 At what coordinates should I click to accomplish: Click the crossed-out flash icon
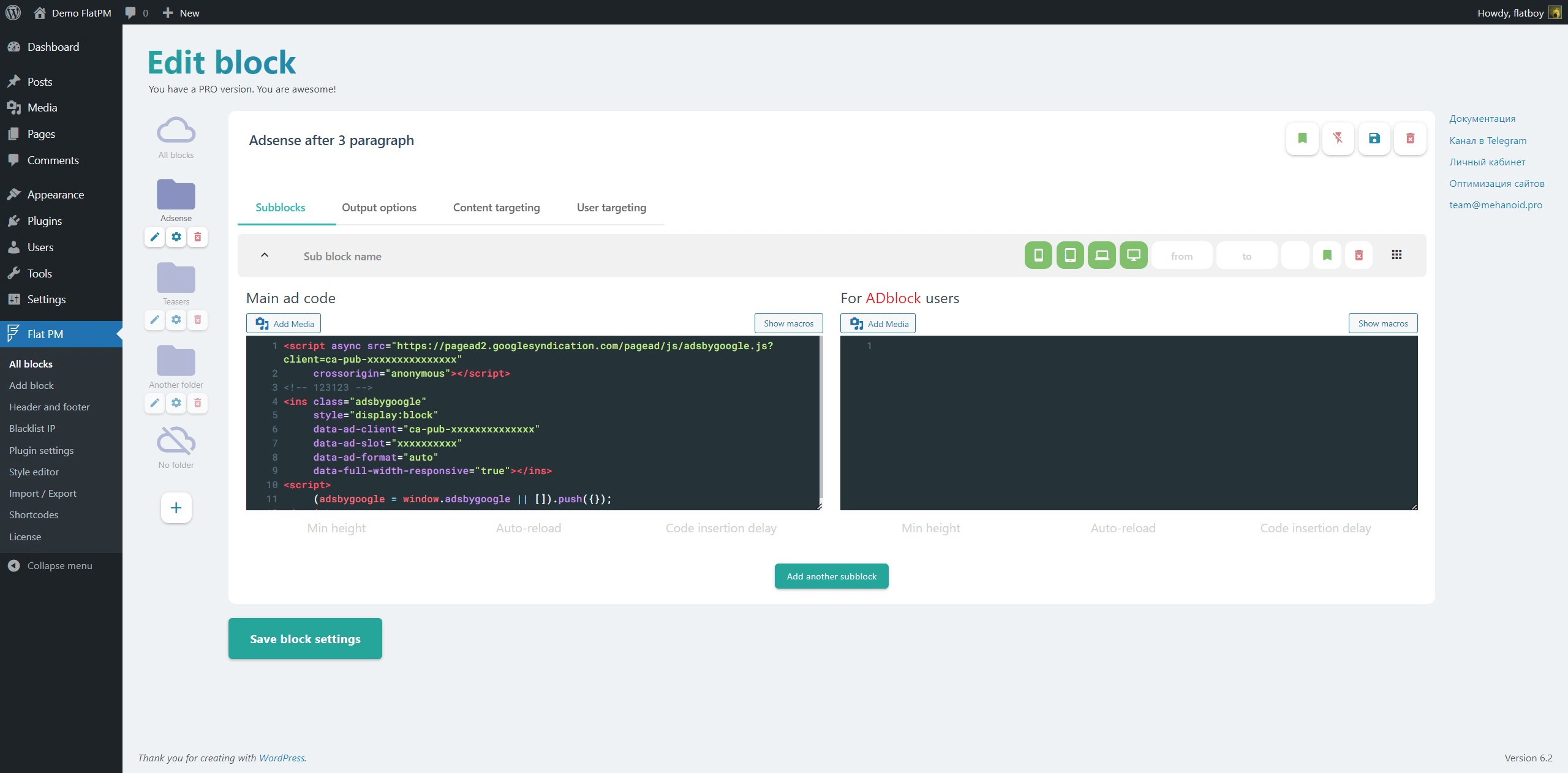click(x=1338, y=138)
